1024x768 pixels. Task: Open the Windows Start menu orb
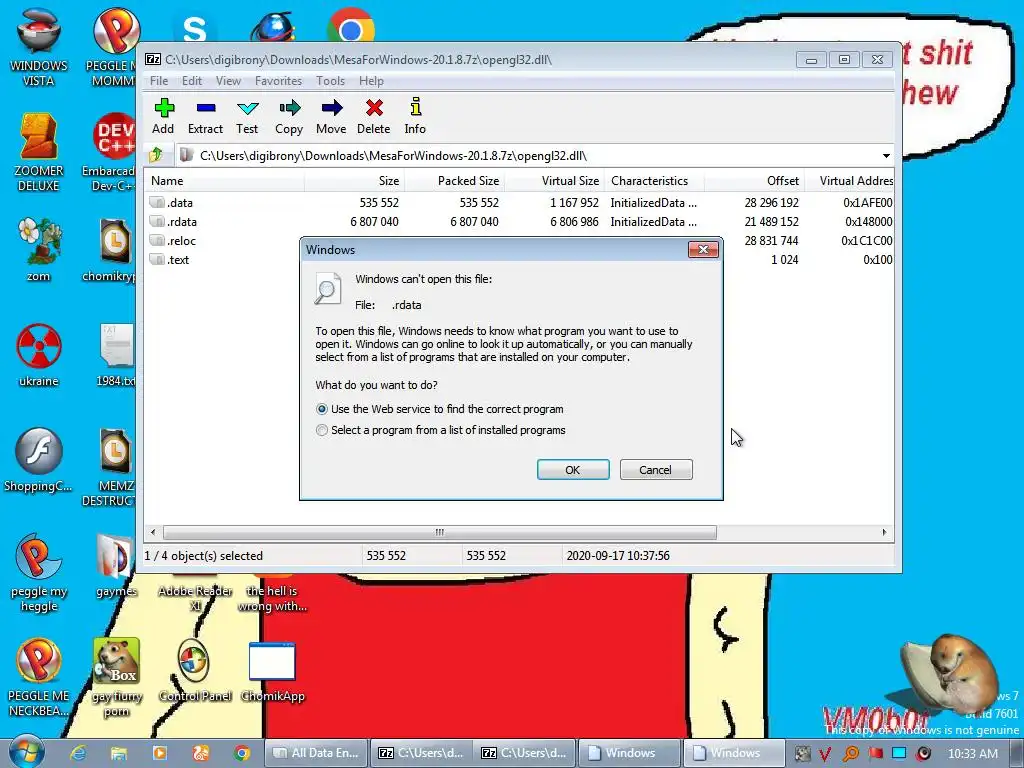pos(26,752)
